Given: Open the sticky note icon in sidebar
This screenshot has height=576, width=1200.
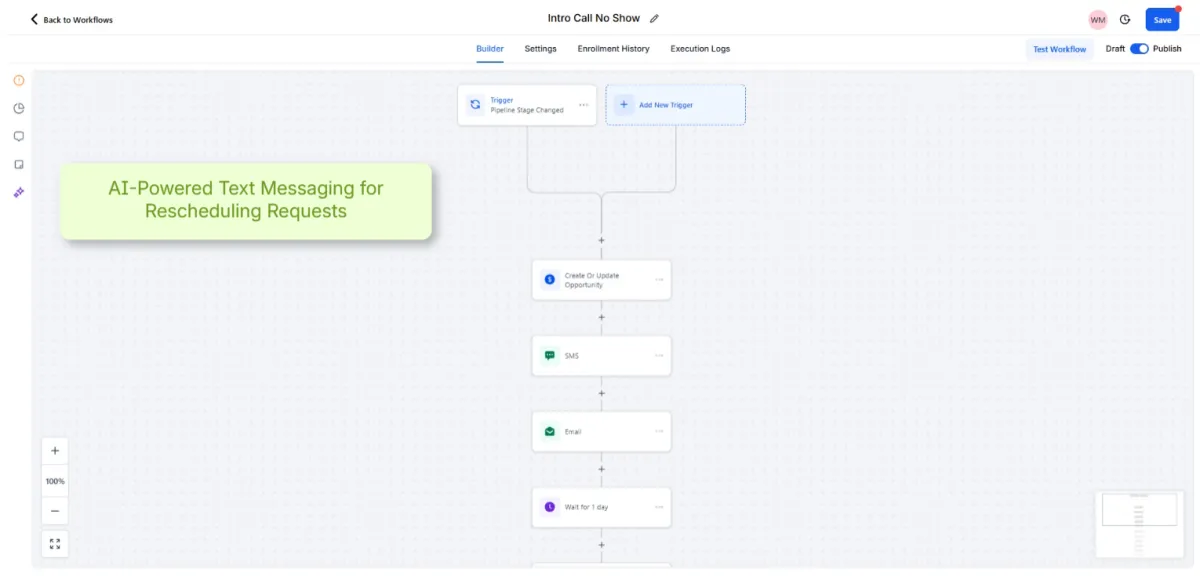Looking at the screenshot, I should 19,164.
